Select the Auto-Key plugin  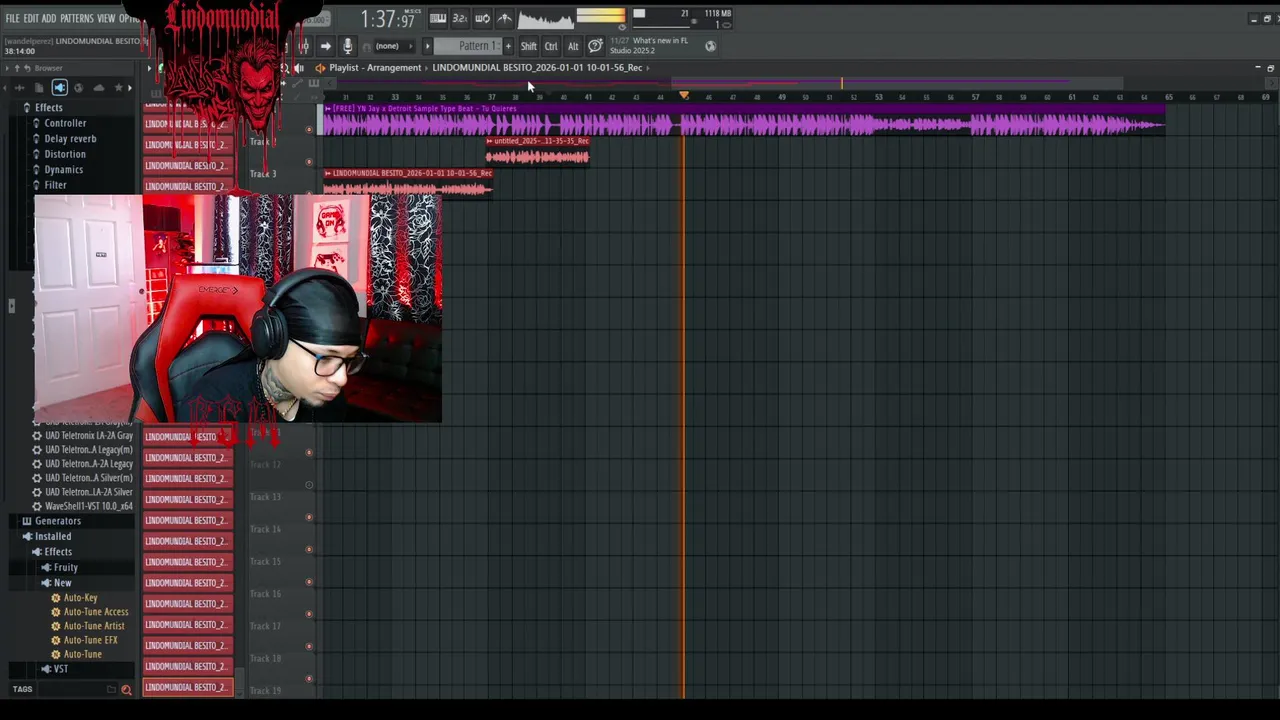(80, 598)
